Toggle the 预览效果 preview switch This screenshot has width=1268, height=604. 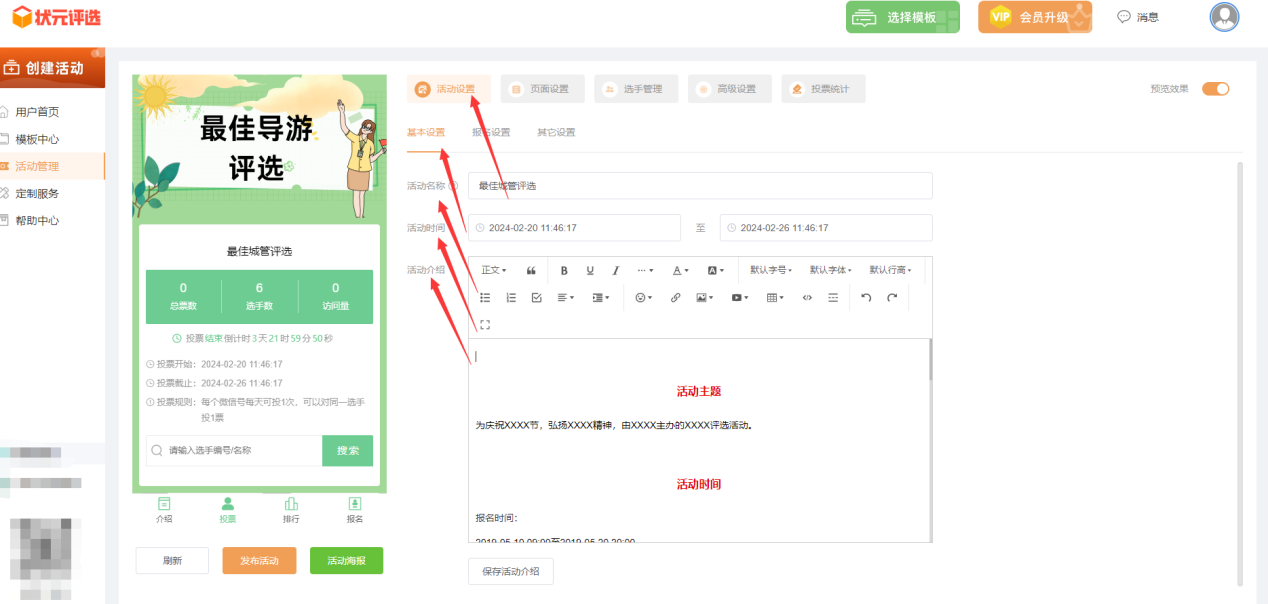pos(1215,89)
